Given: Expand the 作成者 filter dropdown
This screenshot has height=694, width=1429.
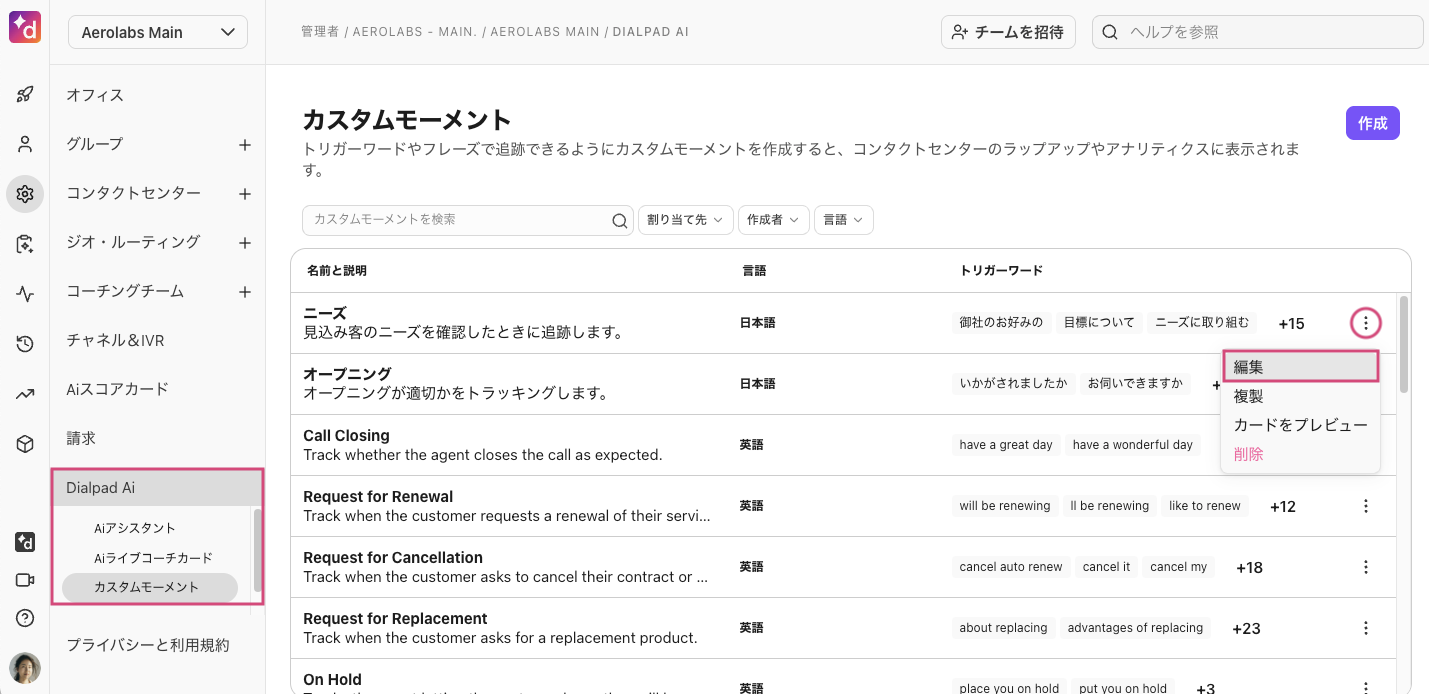Looking at the screenshot, I should pos(774,220).
